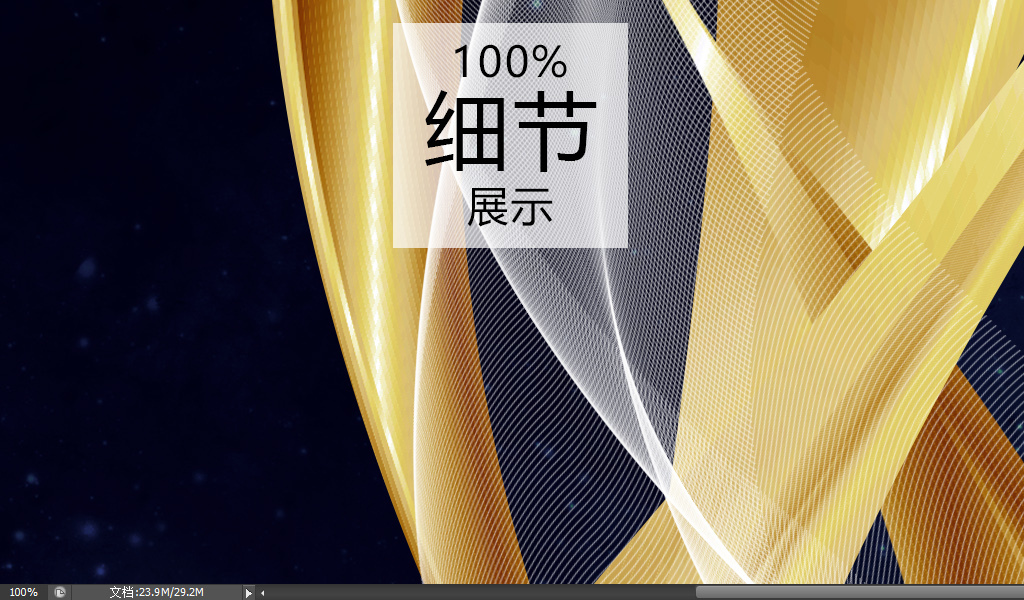This screenshot has height=600, width=1024.
Task: Click the 细 character in the canvas title
Action: 465,132
